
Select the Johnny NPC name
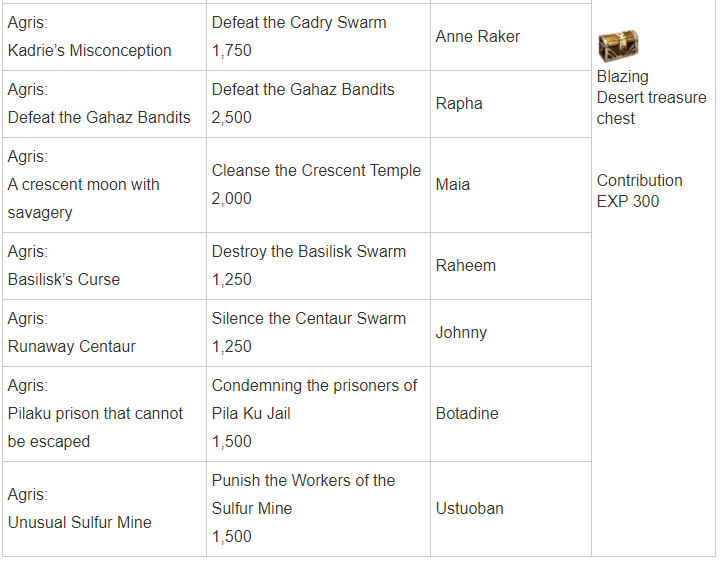461,333
